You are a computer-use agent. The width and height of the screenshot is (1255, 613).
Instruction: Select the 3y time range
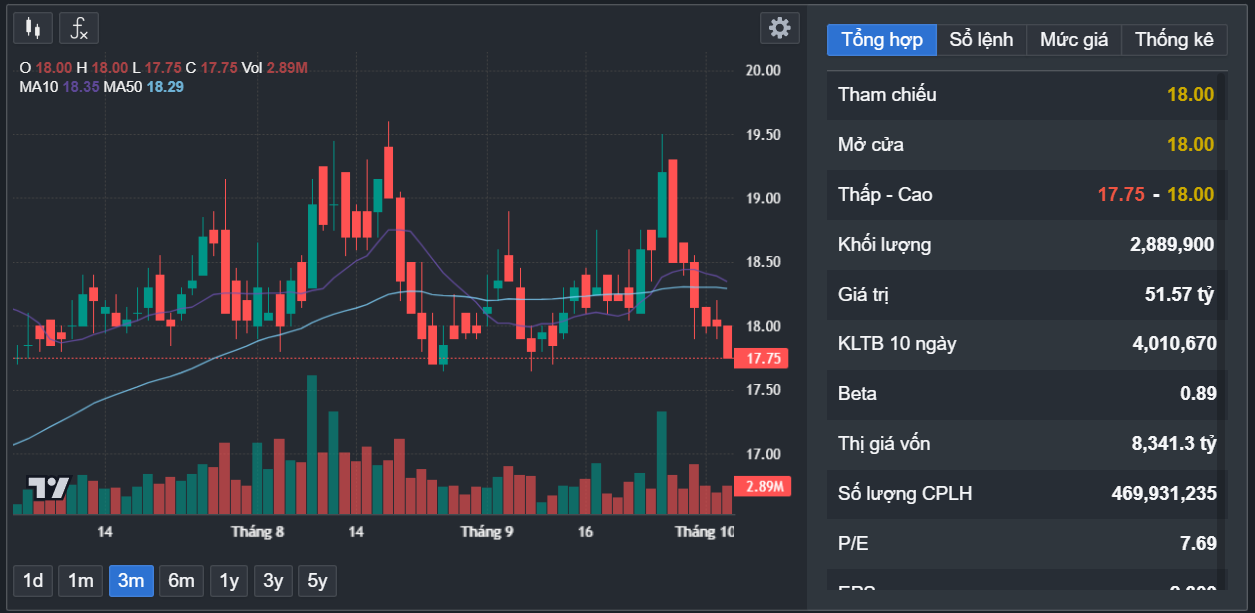coord(272,581)
